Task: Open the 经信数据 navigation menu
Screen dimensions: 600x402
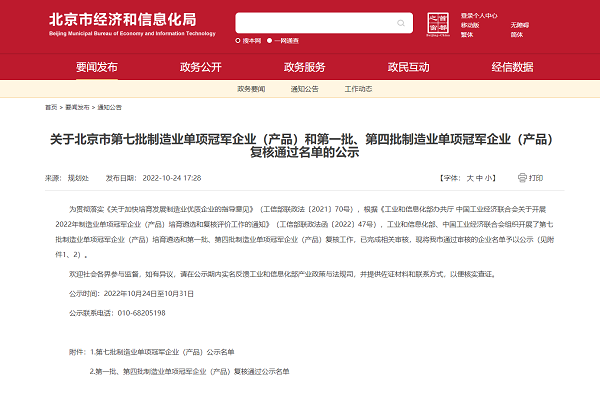Action: pyautogui.click(x=511, y=67)
